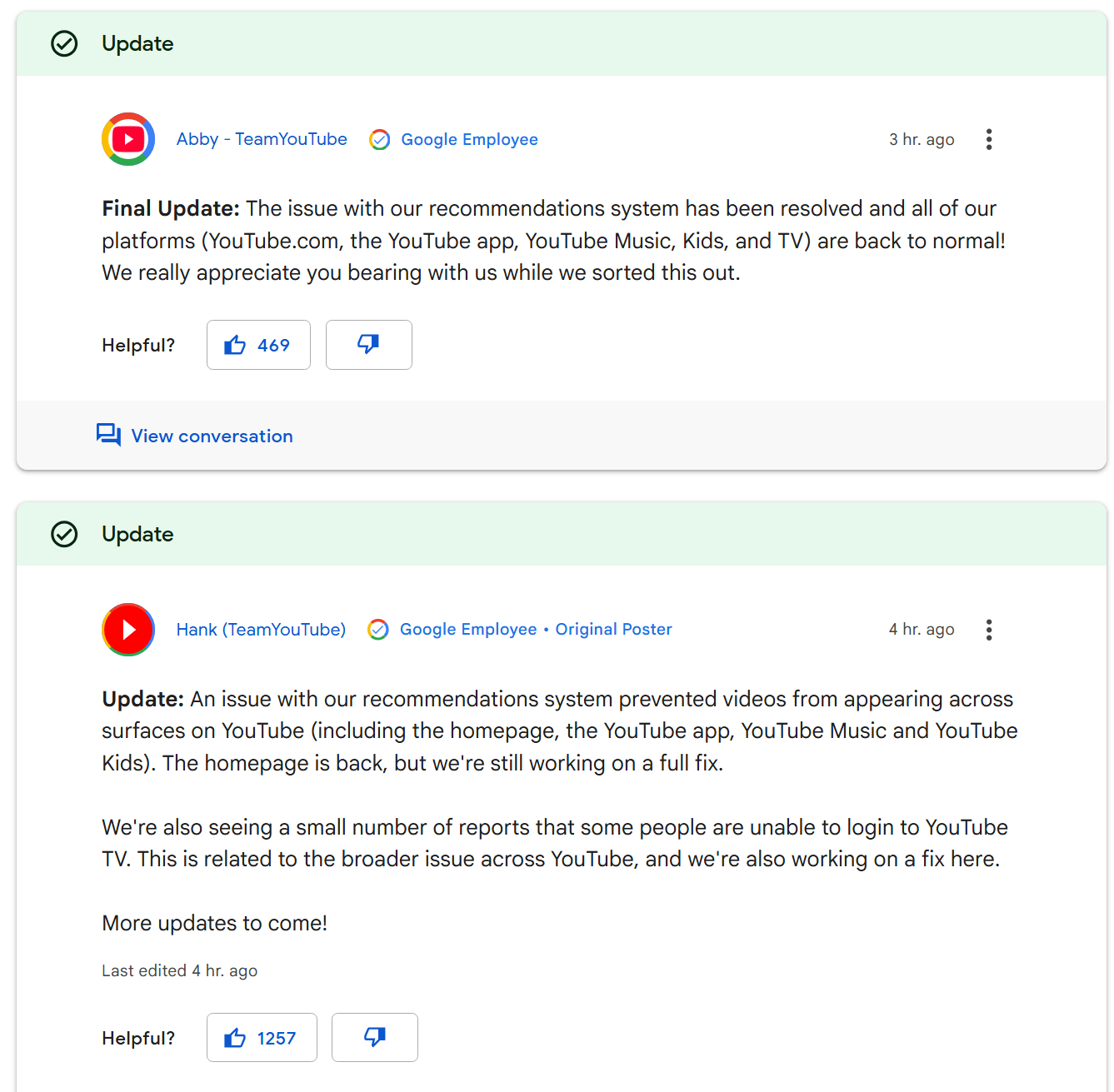Viewport: 1114px width, 1092px height.
Task: Thumbs down Hank's recommendations update
Action: tap(374, 1038)
